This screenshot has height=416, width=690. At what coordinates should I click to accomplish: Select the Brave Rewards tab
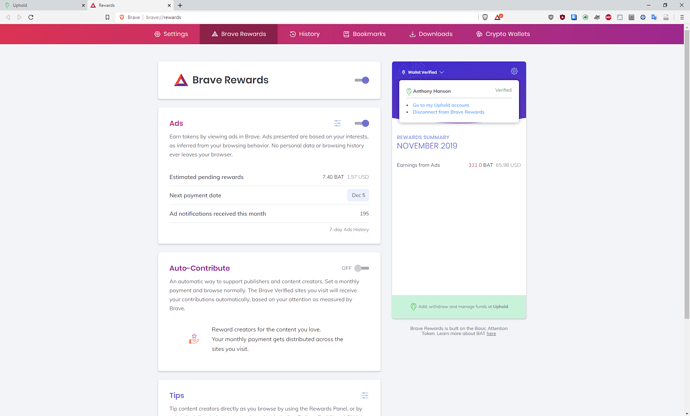[239, 34]
